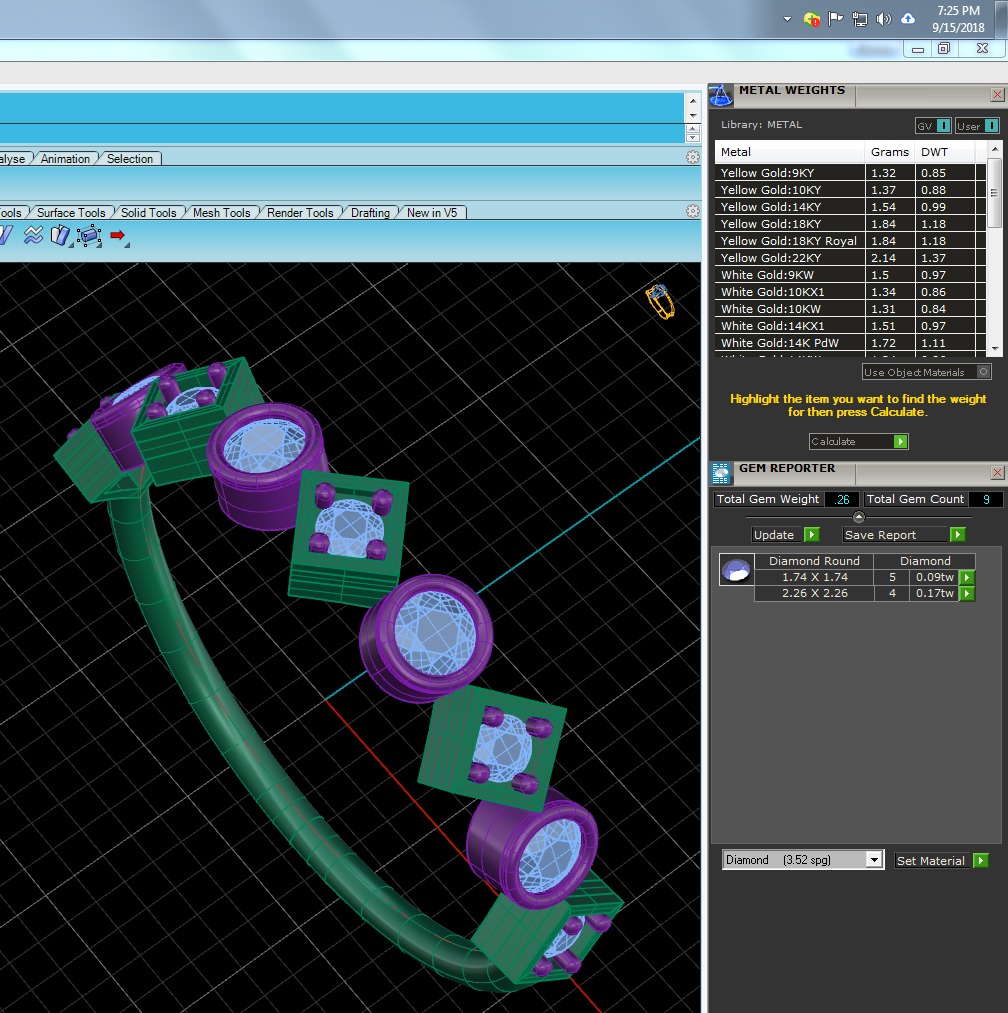Screen dimensions: 1008x1013
Task: Close the Metal Weights panel
Action: tap(997, 95)
